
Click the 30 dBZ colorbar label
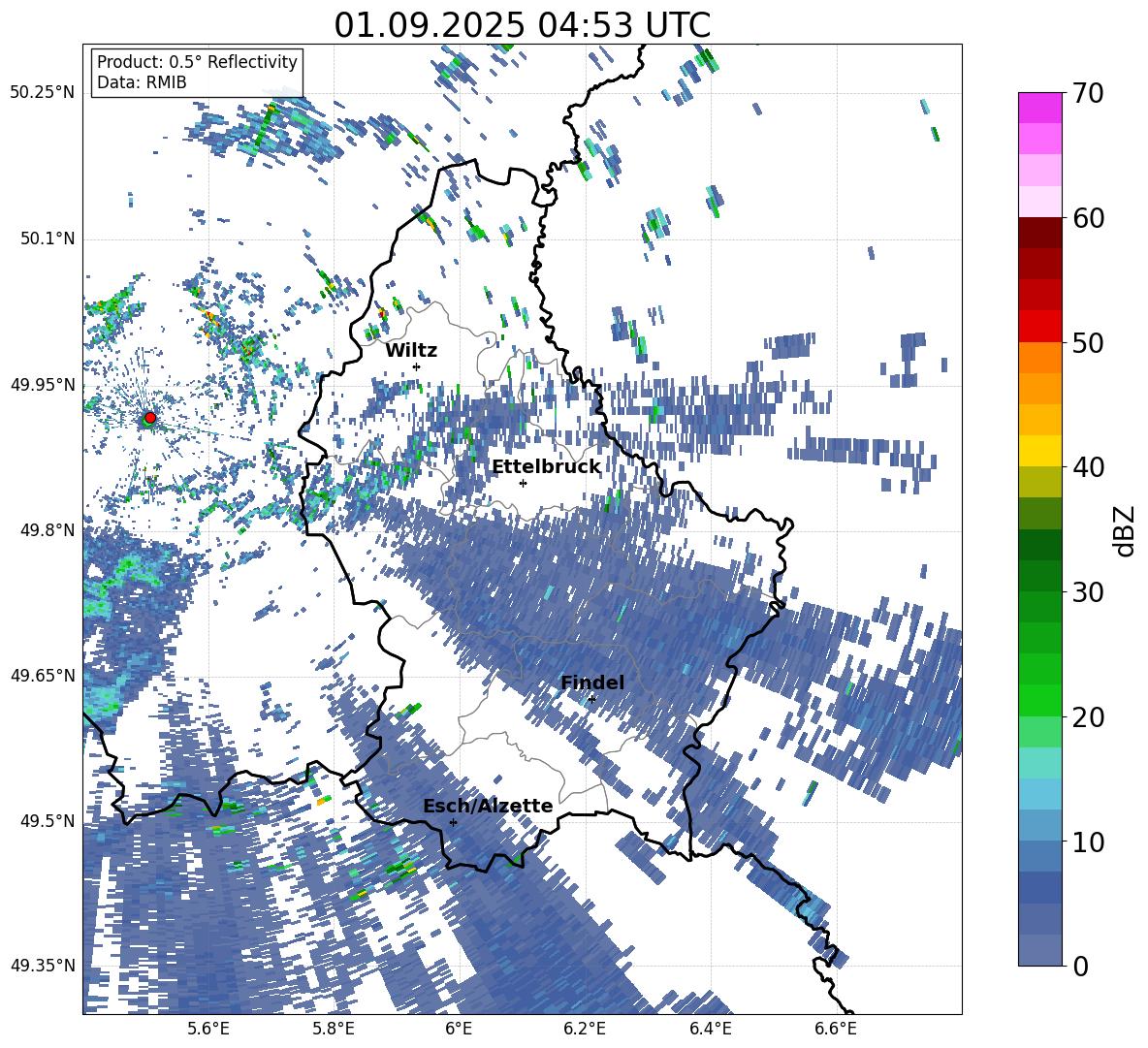(1088, 591)
